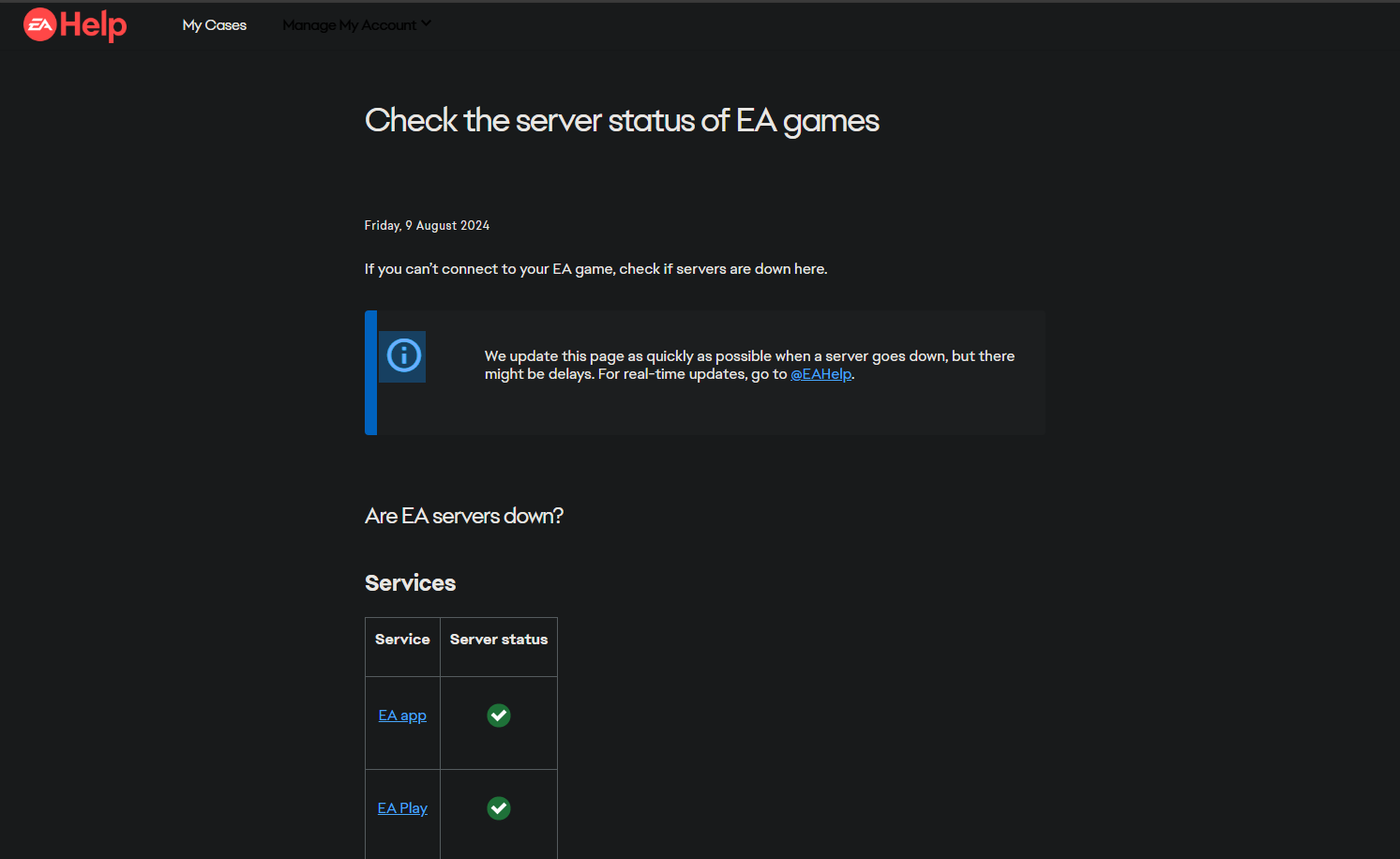Click the 'Server status' column header
This screenshot has width=1400, height=859.
[499, 640]
